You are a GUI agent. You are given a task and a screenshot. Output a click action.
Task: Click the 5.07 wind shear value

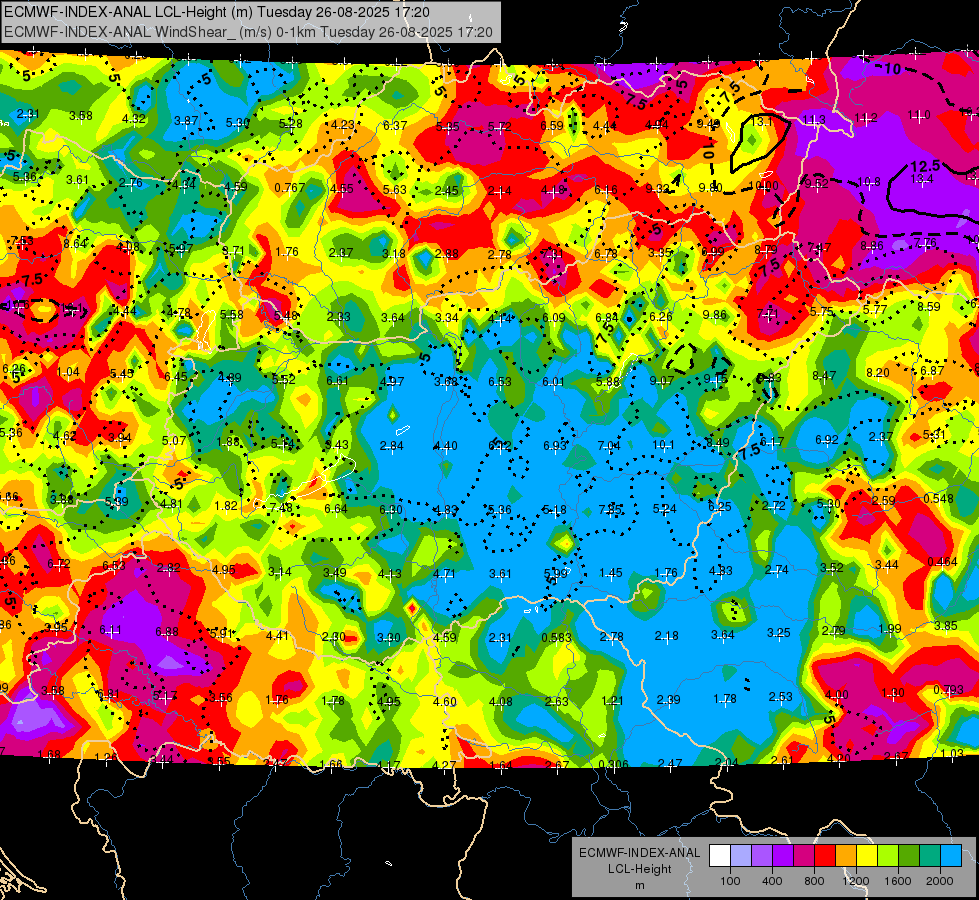(174, 440)
